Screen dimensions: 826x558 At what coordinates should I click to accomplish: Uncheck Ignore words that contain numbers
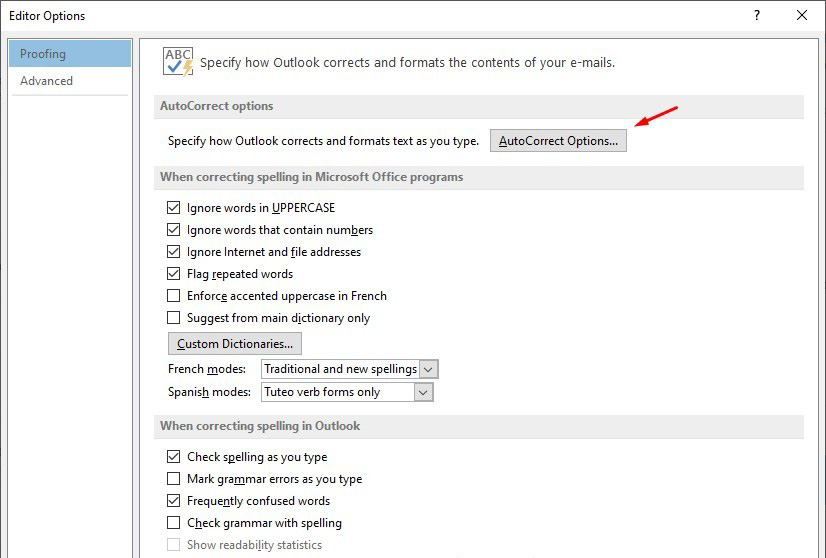coord(174,230)
